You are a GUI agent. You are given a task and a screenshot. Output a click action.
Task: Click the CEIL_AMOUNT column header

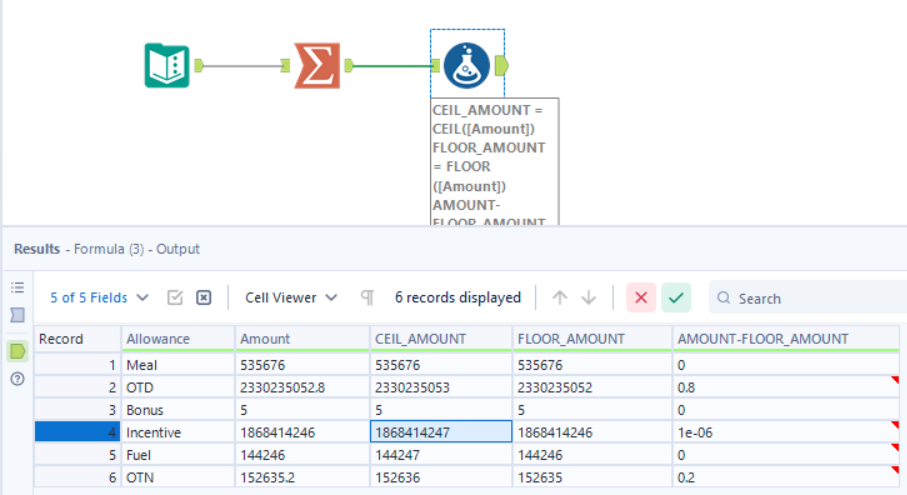click(x=441, y=339)
